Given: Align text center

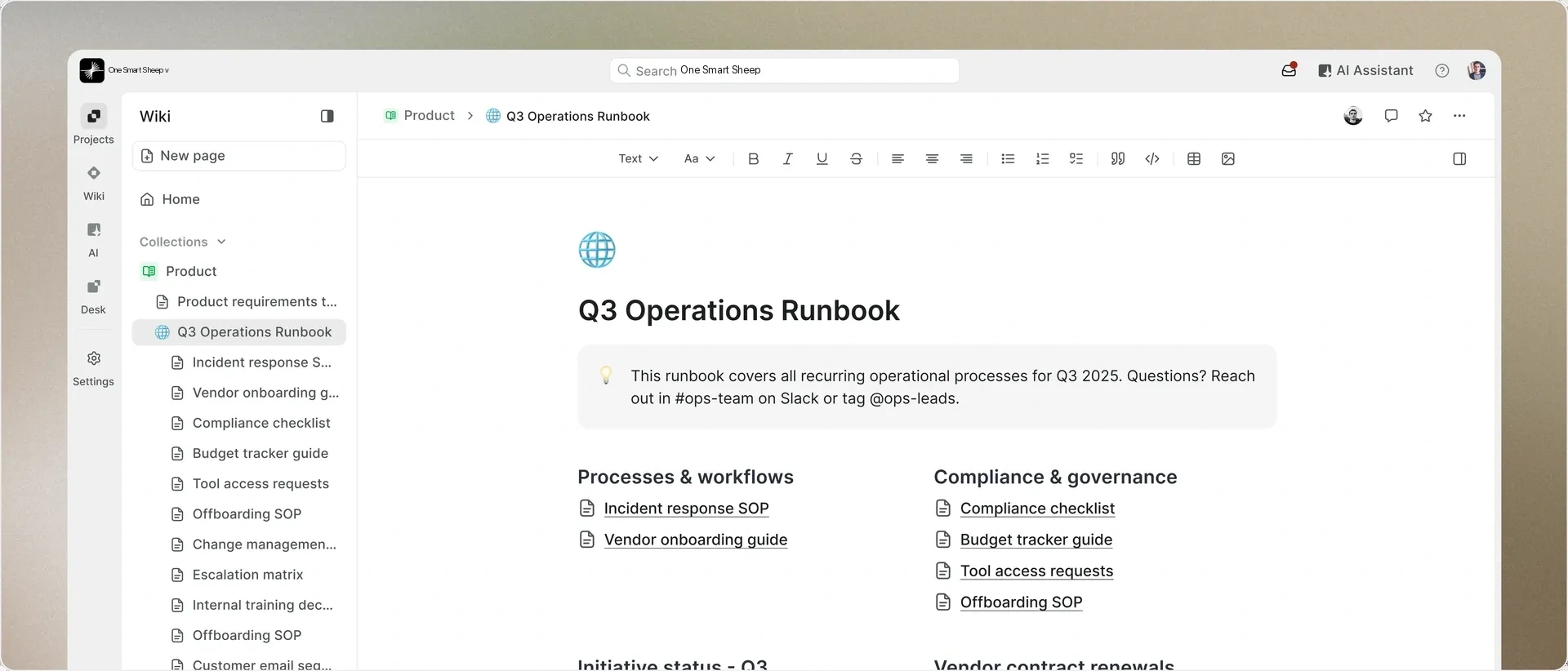Looking at the screenshot, I should [x=932, y=158].
